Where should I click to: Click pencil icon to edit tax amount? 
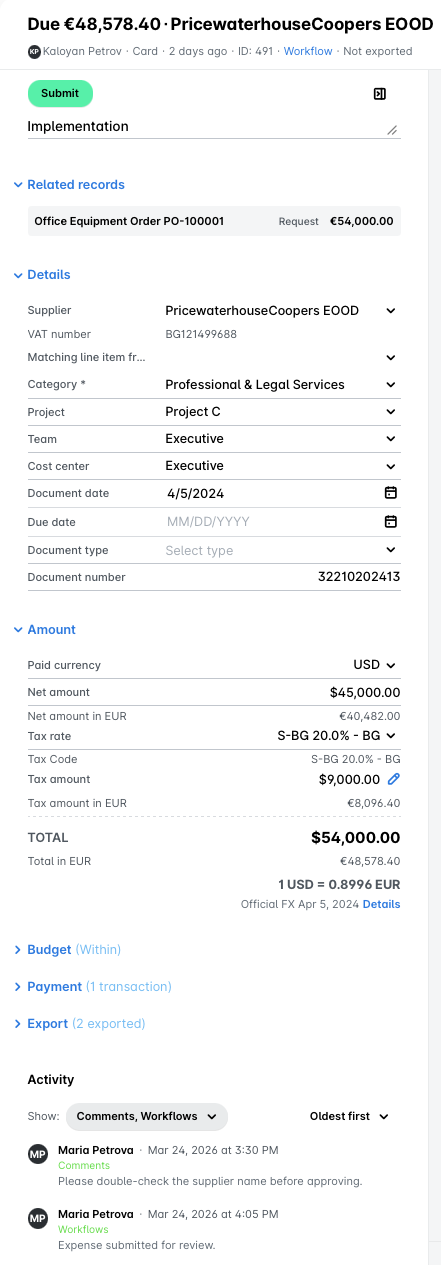394,779
